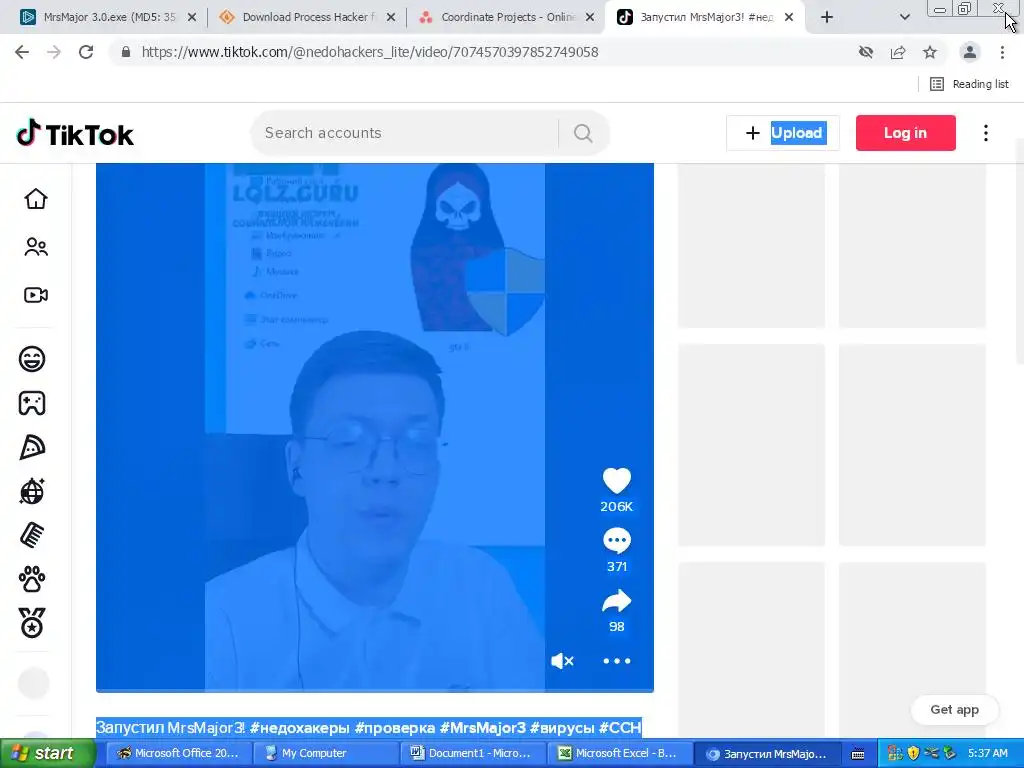The height and width of the screenshot is (768, 1024).
Task: Focus the Search accounts field
Action: pyautogui.click(x=405, y=133)
